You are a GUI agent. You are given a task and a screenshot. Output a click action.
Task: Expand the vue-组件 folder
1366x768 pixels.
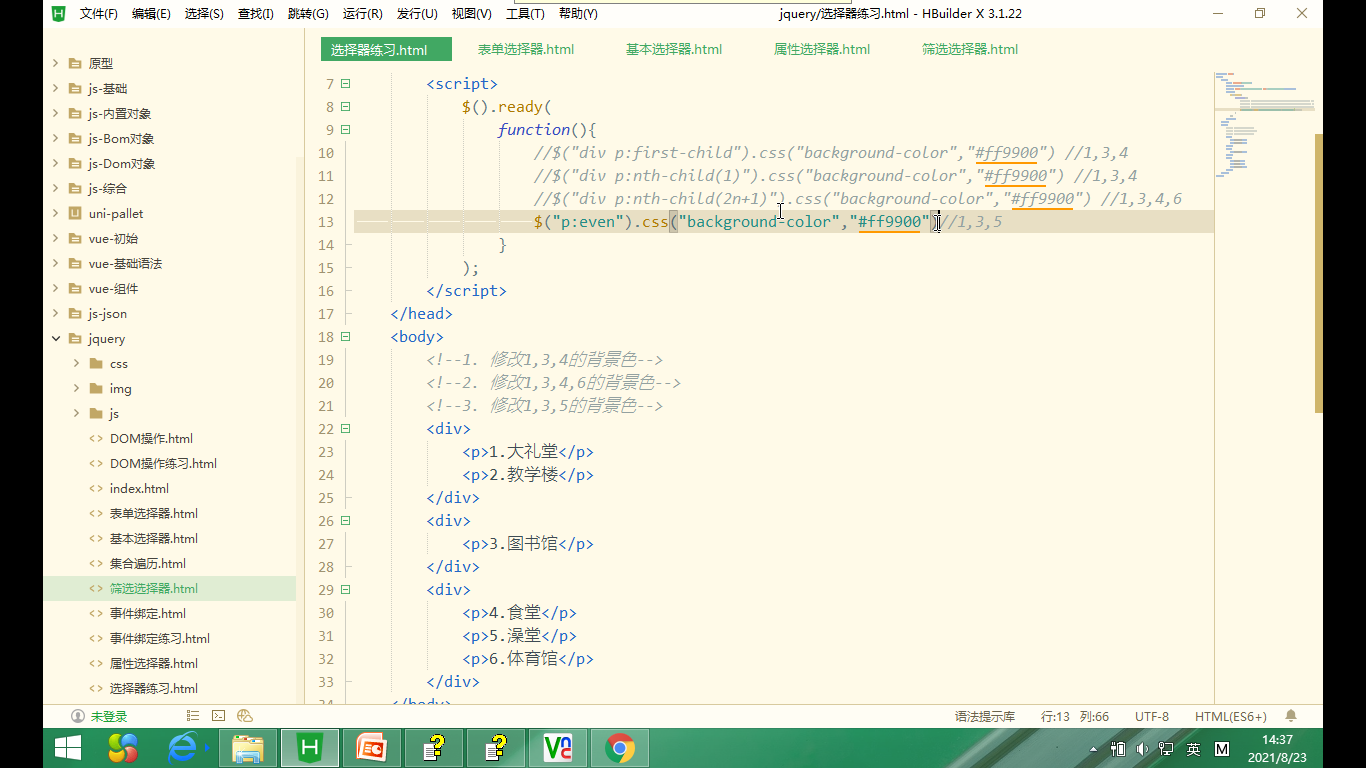pyautogui.click(x=56, y=288)
